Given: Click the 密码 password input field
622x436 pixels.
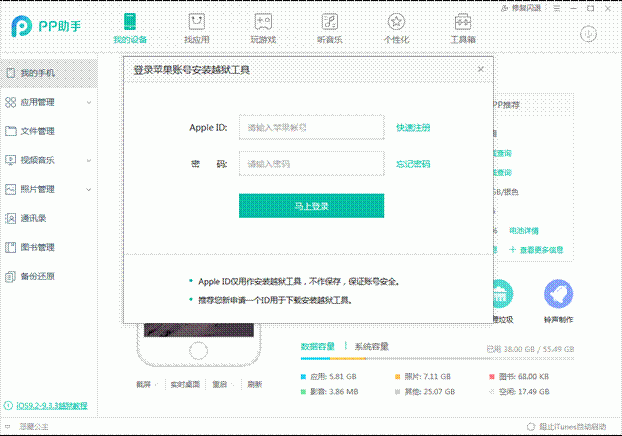Looking at the screenshot, I should pos(311,163).
